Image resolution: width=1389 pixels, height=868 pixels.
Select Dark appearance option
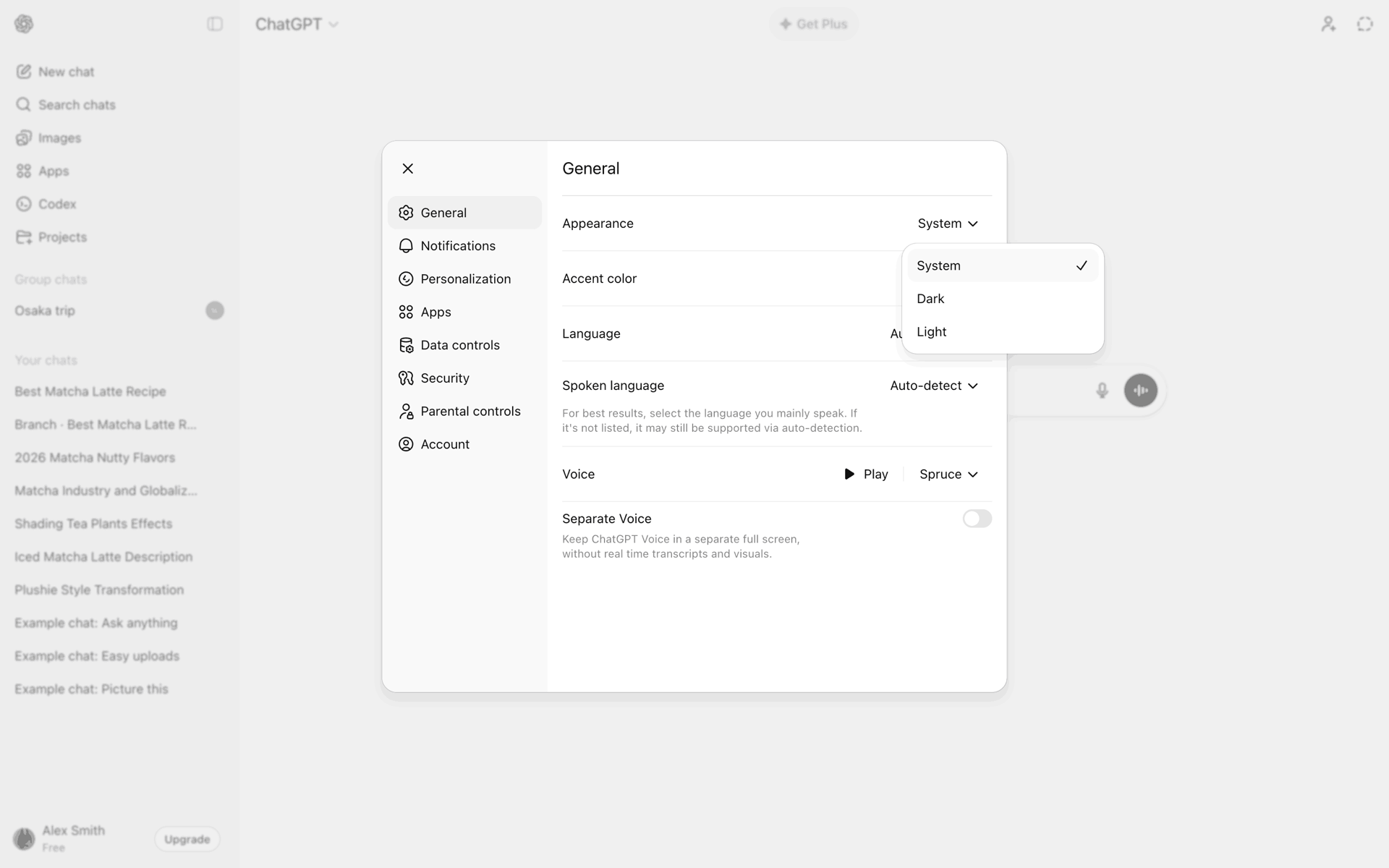1003,299
